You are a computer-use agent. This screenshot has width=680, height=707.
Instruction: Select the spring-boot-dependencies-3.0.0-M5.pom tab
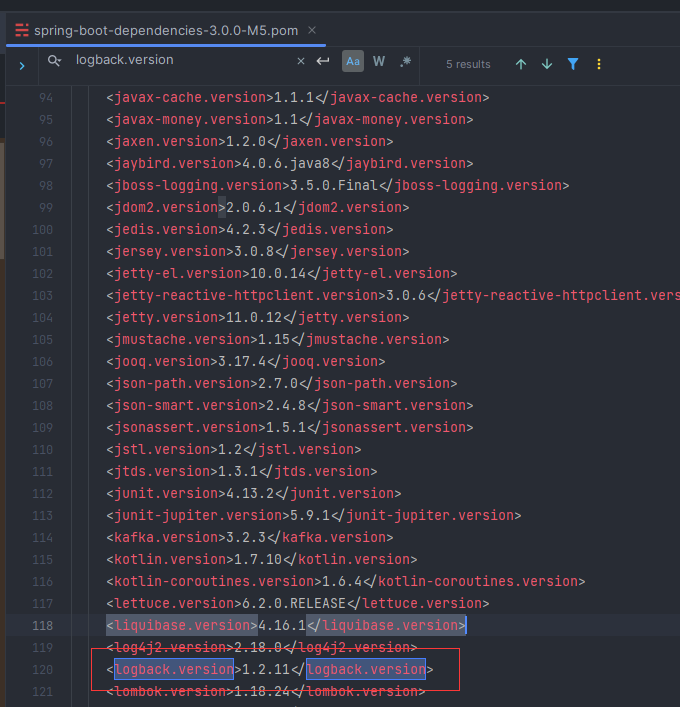tap(165, 31)
